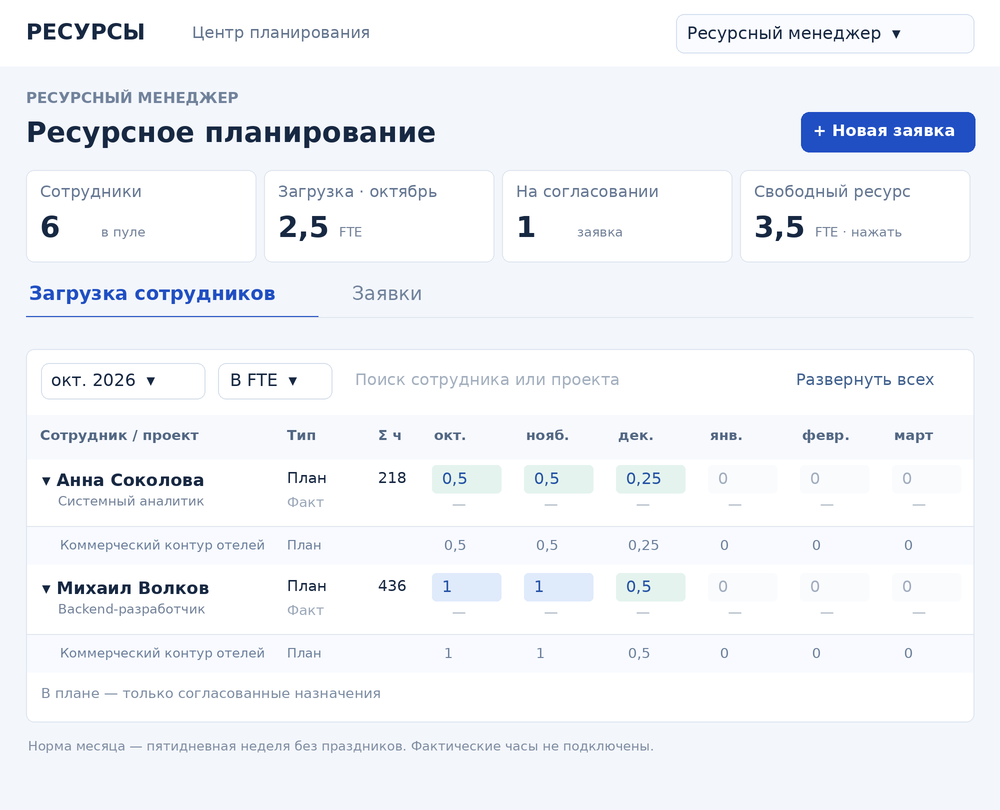Select the В плане — только согласованные назначения note
Screen dimensions: 1000x810
point(211,693)
